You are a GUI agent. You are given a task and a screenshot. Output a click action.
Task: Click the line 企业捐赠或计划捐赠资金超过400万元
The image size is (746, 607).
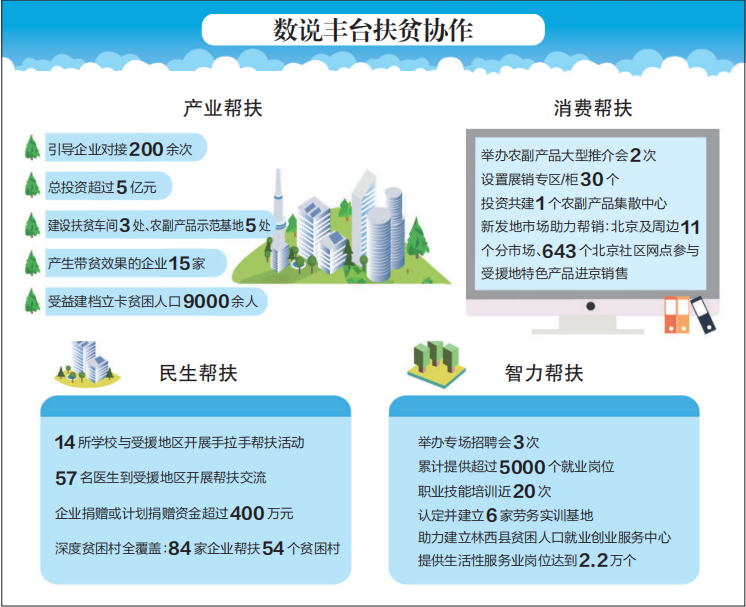click(x=174, y=513)
